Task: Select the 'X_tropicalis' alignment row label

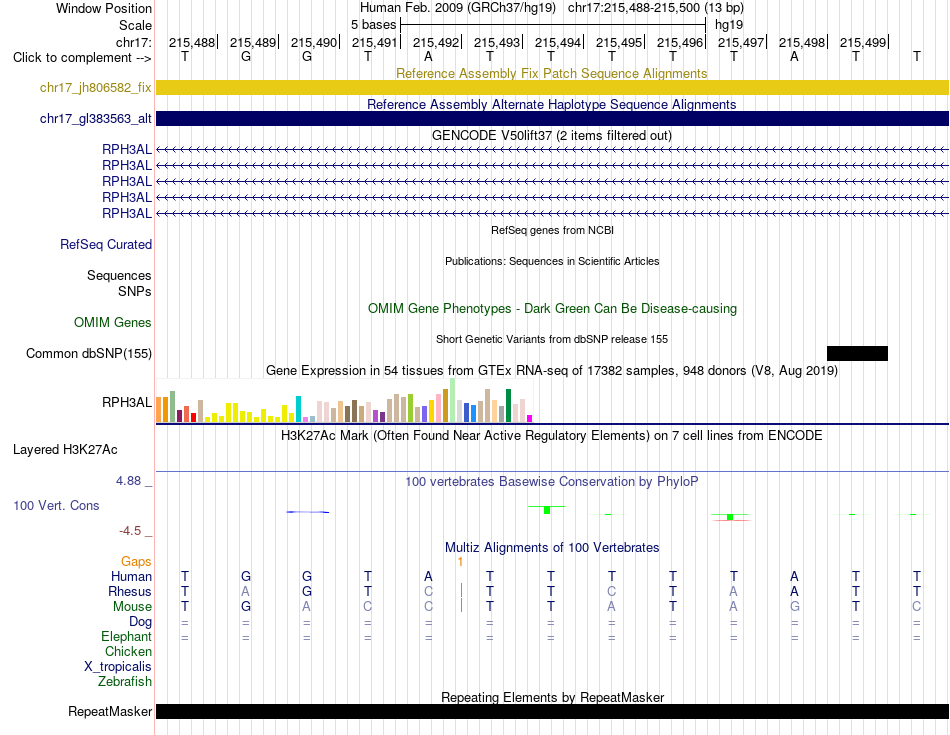Action: [x=118, y=667]
